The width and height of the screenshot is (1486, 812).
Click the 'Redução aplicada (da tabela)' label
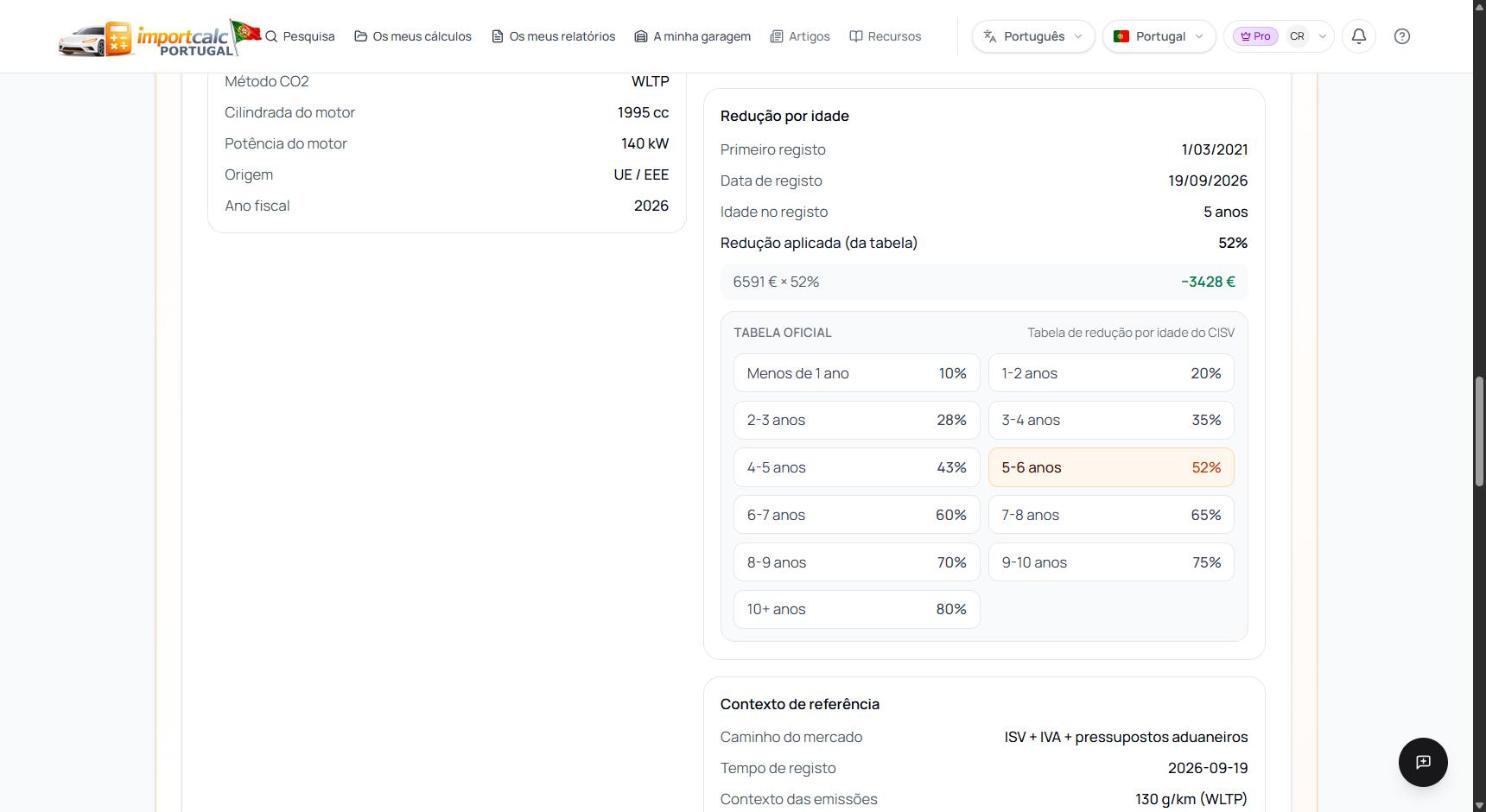819,243
